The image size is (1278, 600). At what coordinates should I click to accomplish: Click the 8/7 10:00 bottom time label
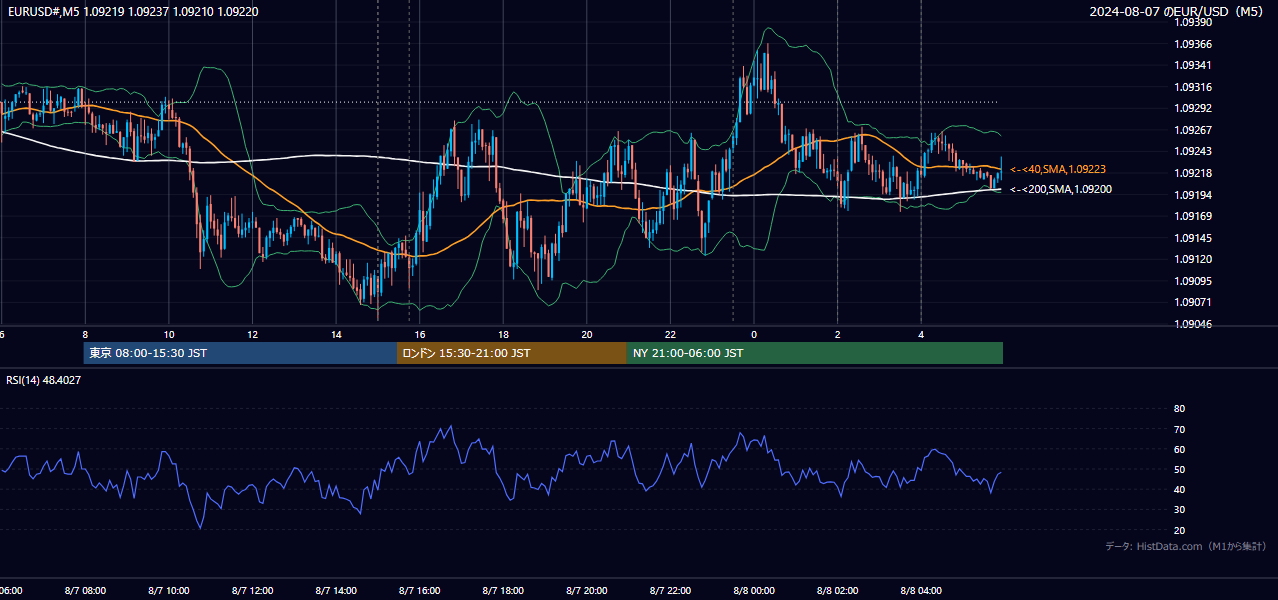169,590
